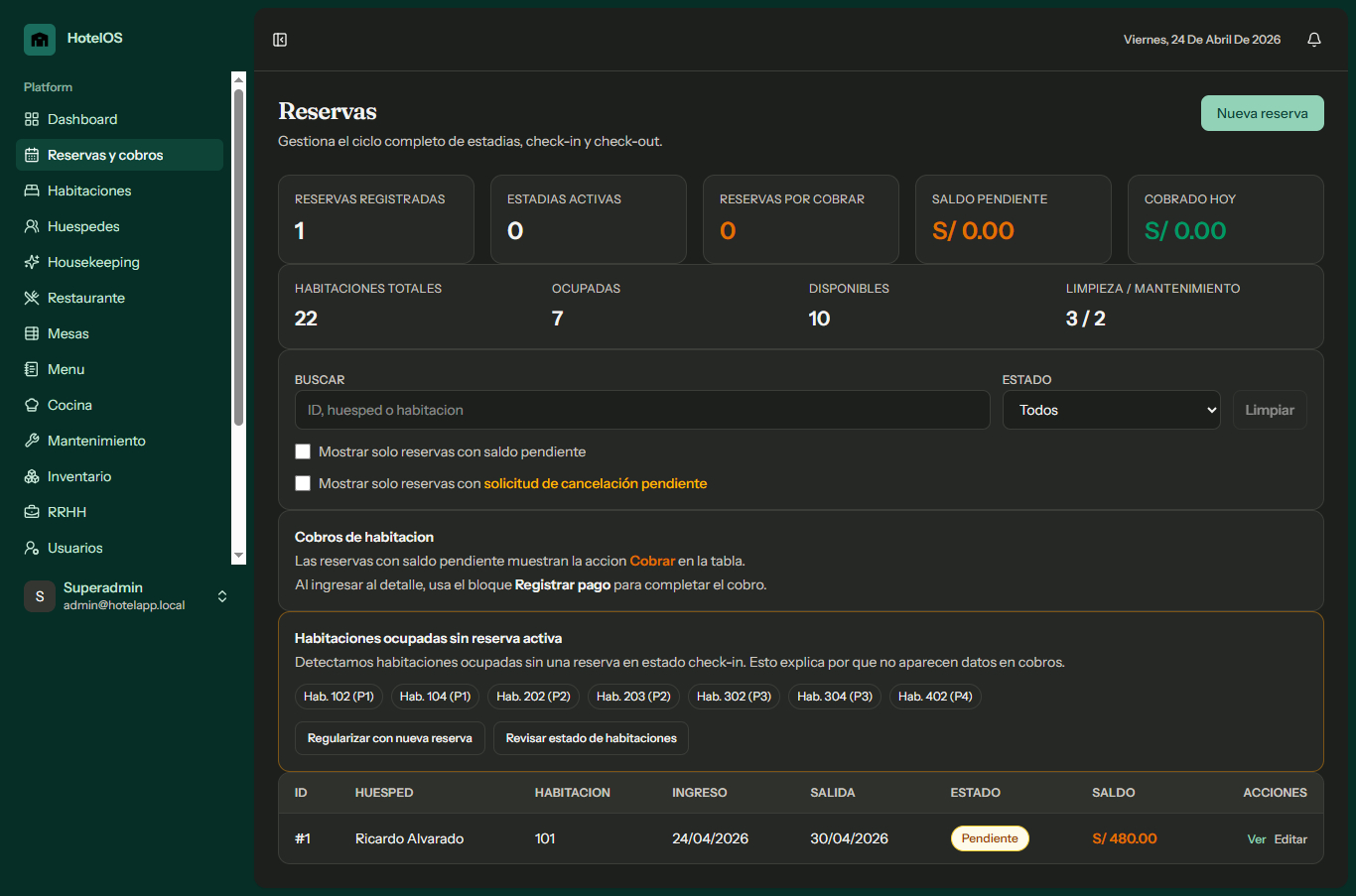
Task: Expand the Superadmin account switcher chevron
Action: pos(222,596)
